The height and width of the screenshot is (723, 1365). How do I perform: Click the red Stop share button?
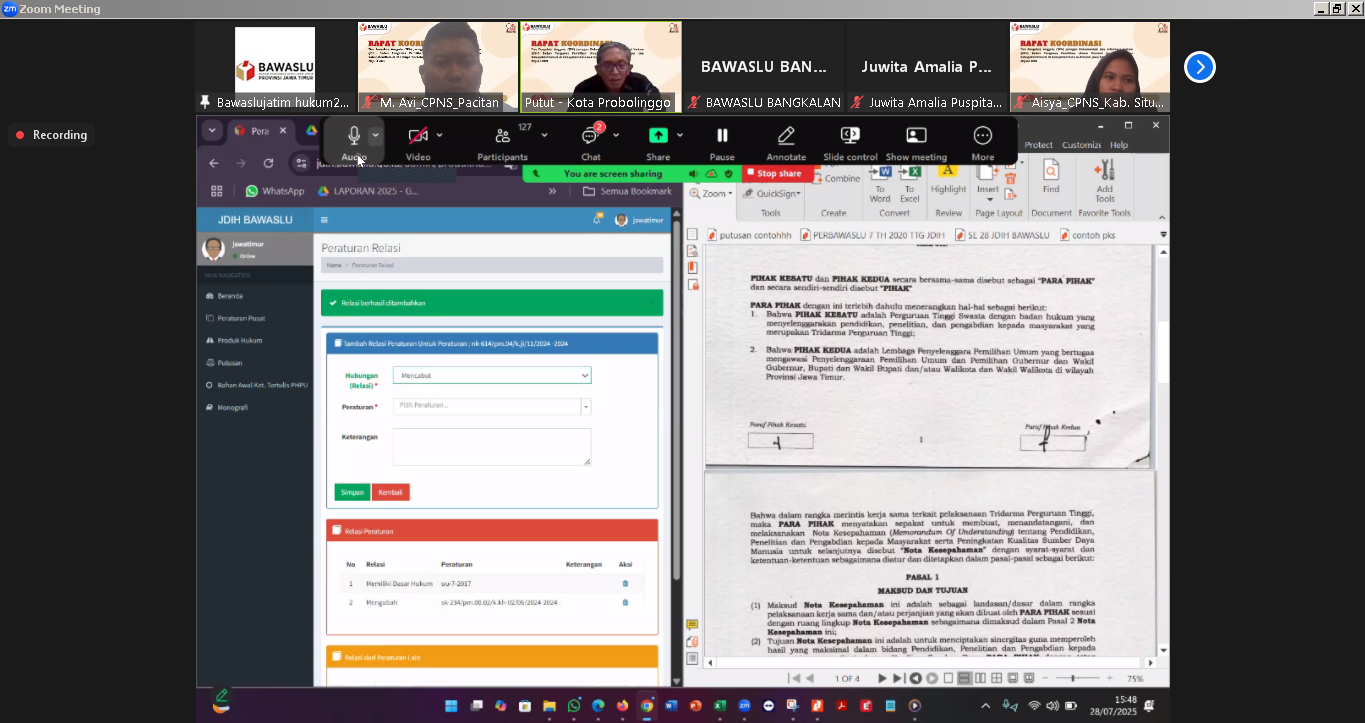[x=773, y=174]
